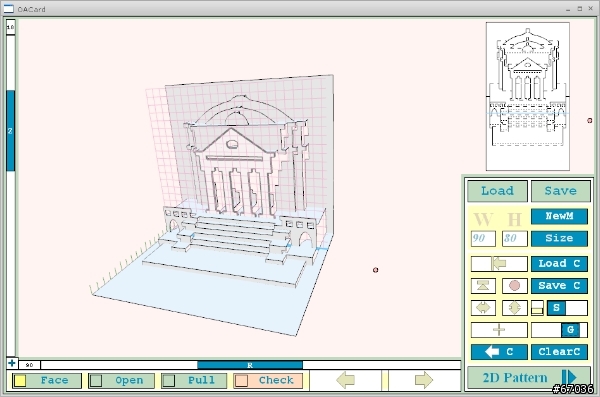Click the play icon on 2D Pattern
This screenshot has width=600, height=397.
coord(569,377)
